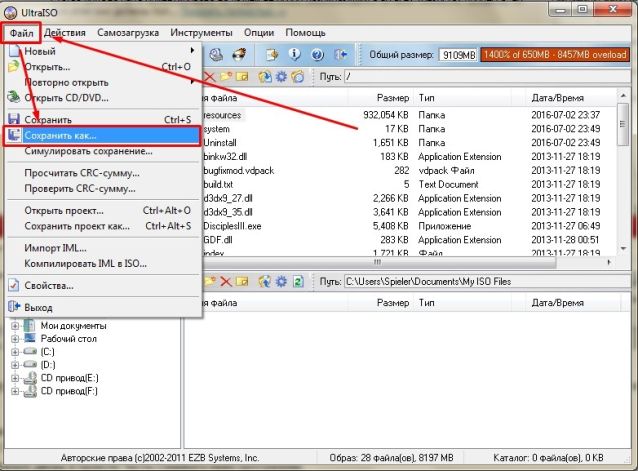Open the Действия menu
The width and height of the screenshot is (638, 471).
click(x=65, y=33)
